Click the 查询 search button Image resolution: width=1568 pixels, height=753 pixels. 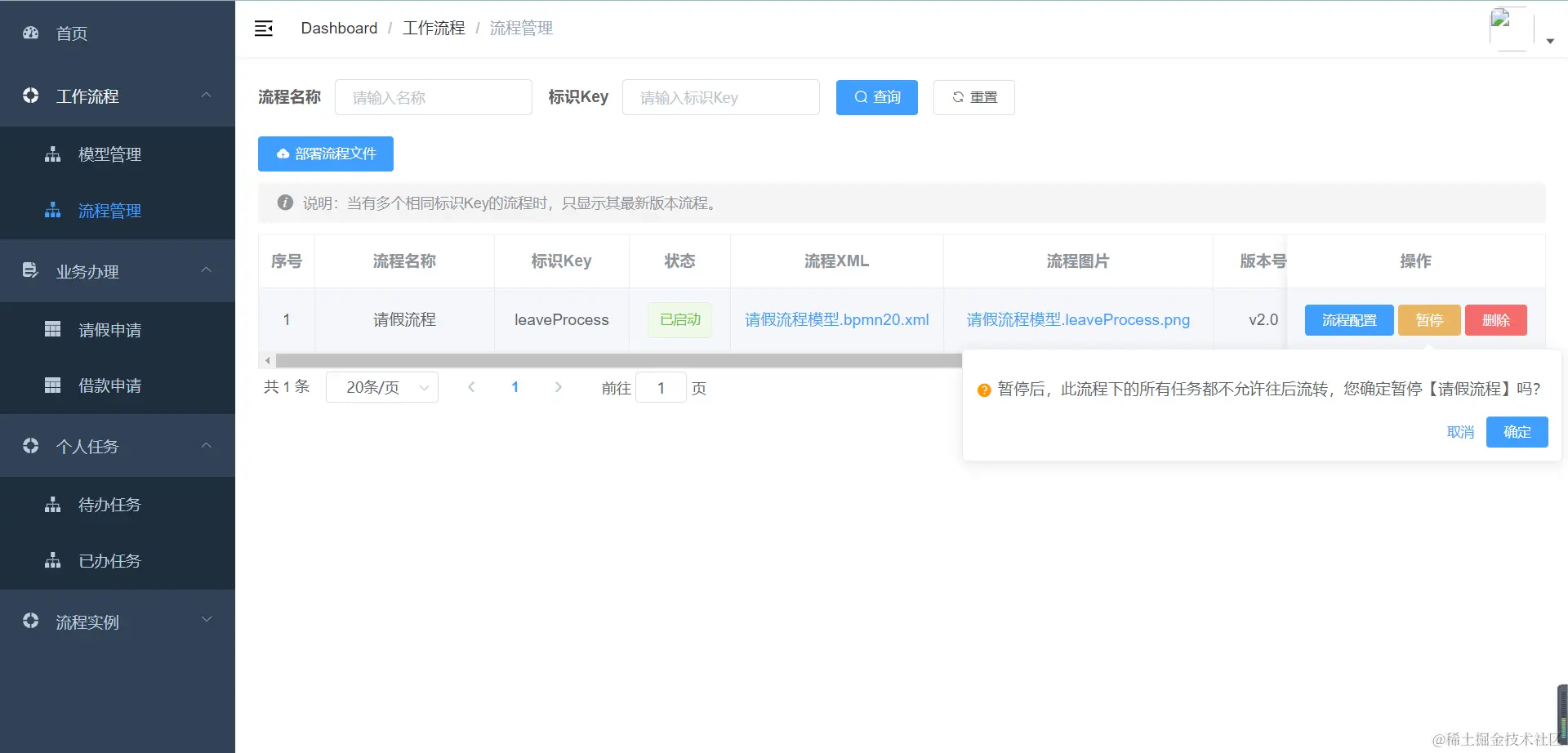tap(877, 97)
